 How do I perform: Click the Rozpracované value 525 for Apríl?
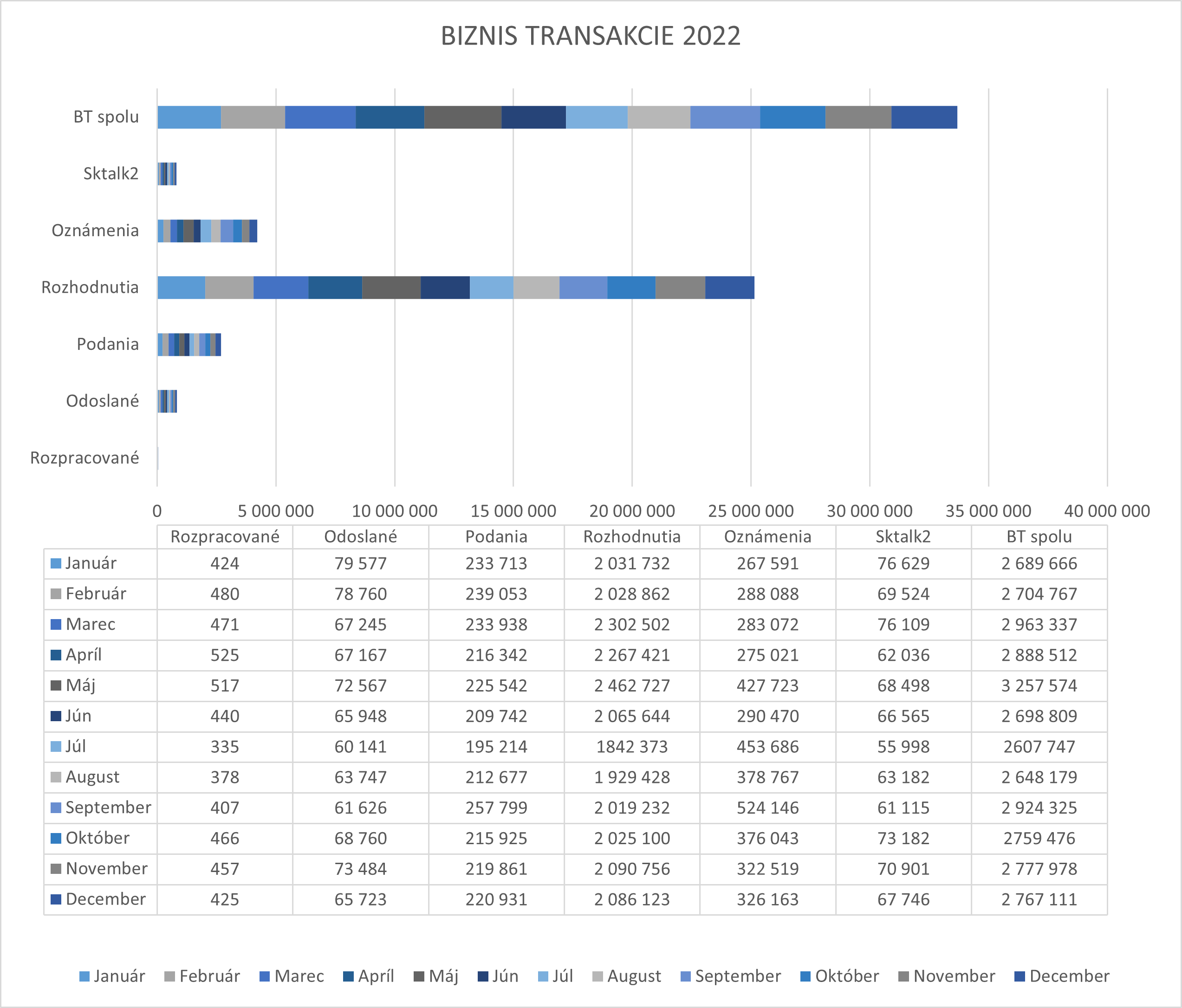(225, 655)
